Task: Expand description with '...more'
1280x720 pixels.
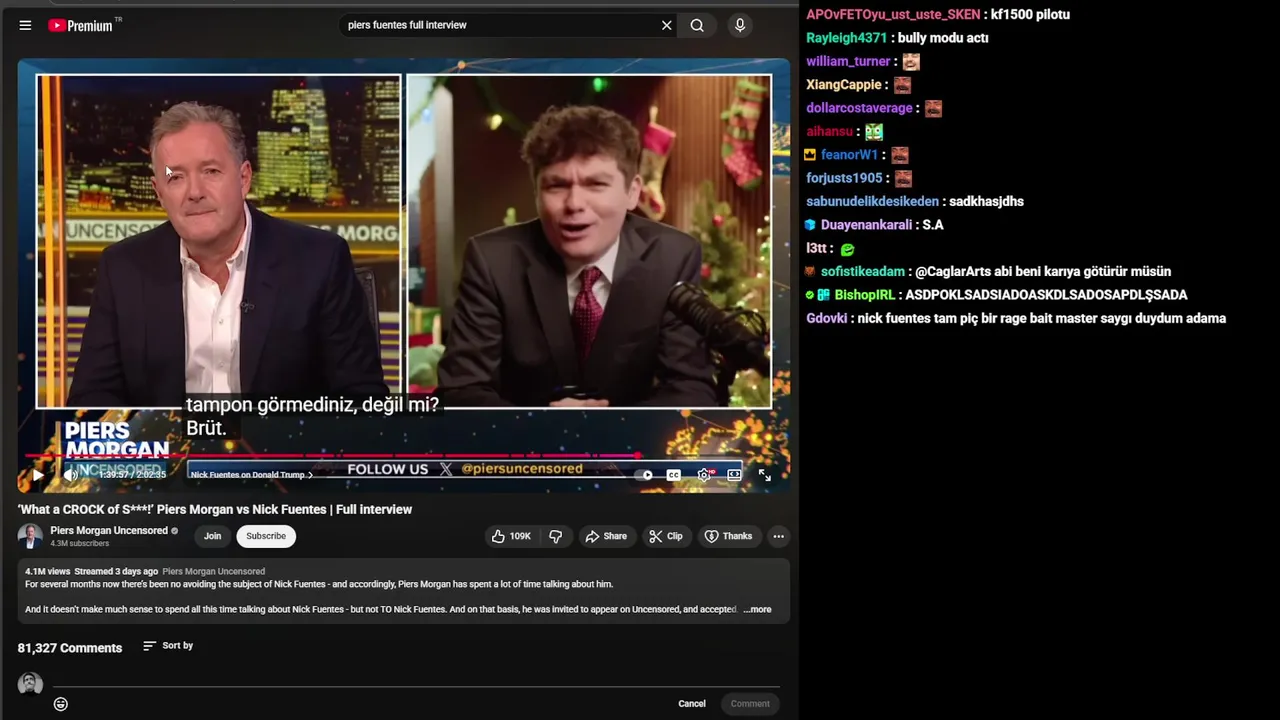Action: 757,609
